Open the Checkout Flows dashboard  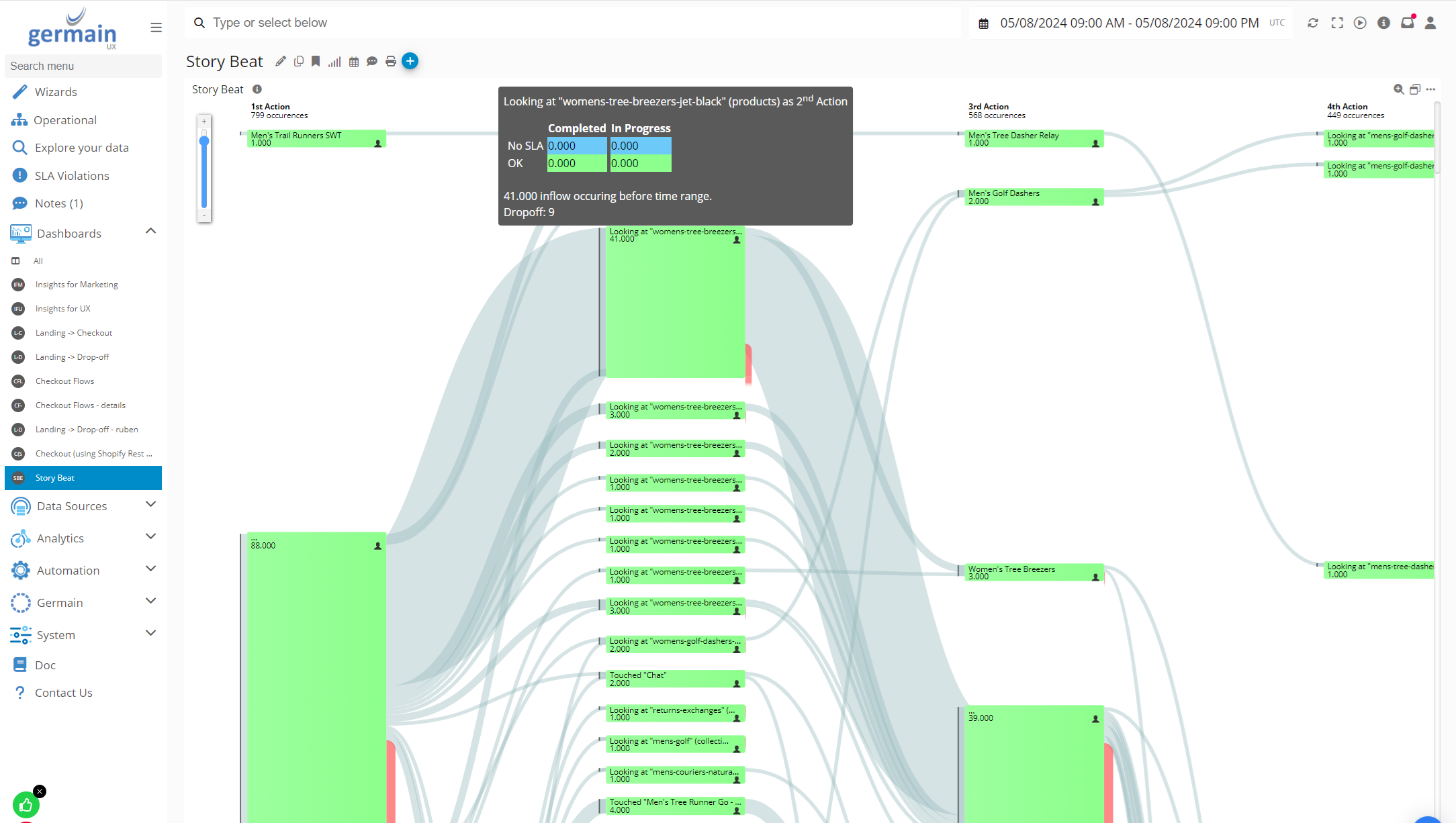(64, 381)
